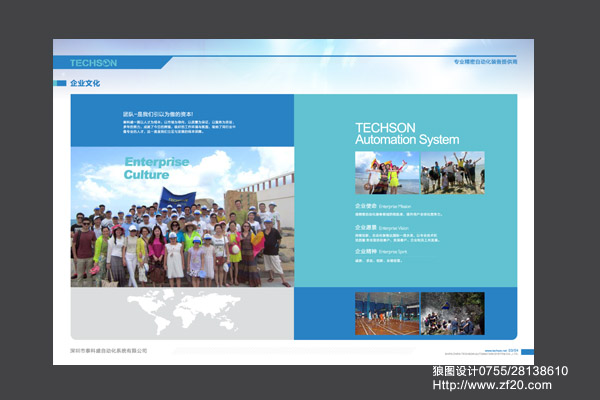Open the beach women photo thumbnail

click(387, 173)
